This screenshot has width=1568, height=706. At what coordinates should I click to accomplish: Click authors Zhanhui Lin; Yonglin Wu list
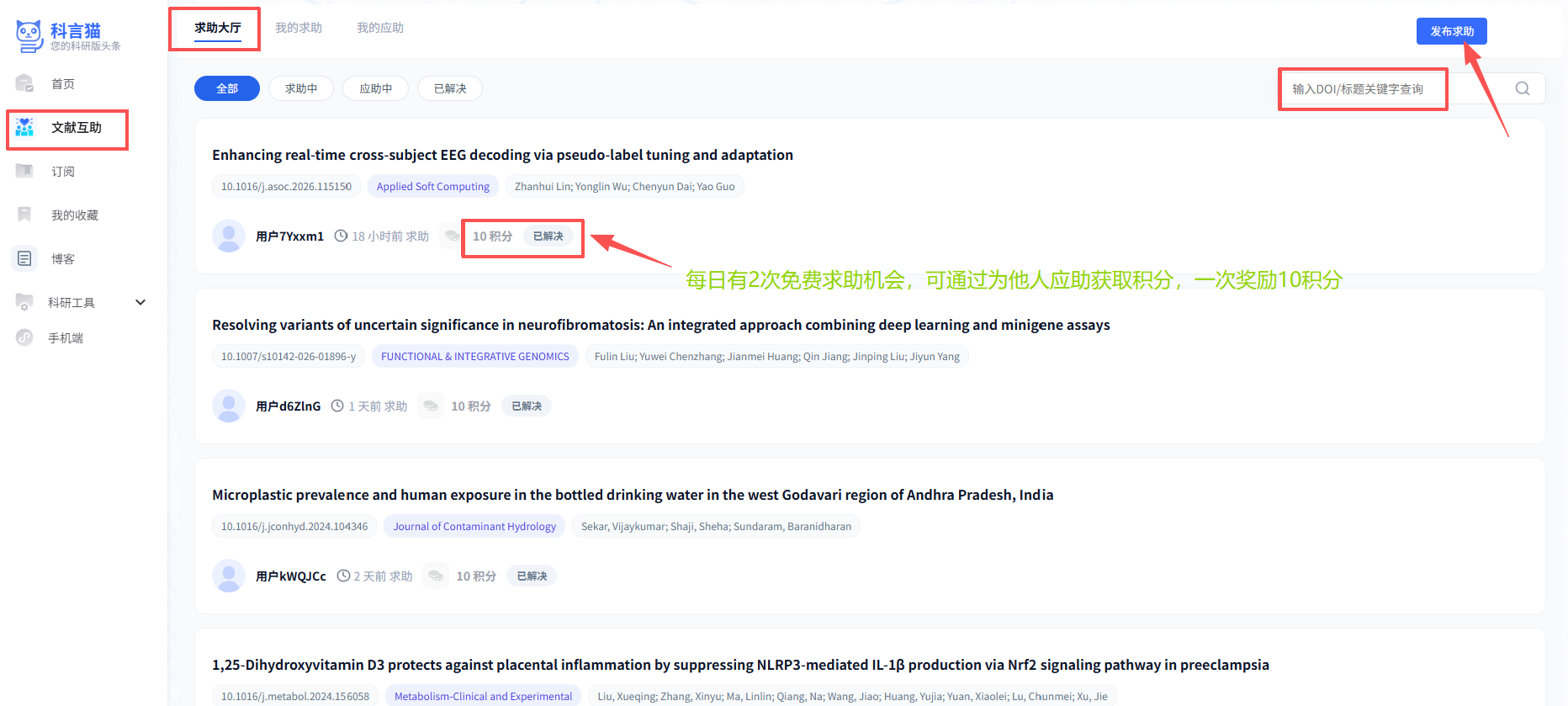tap(625, 186)
